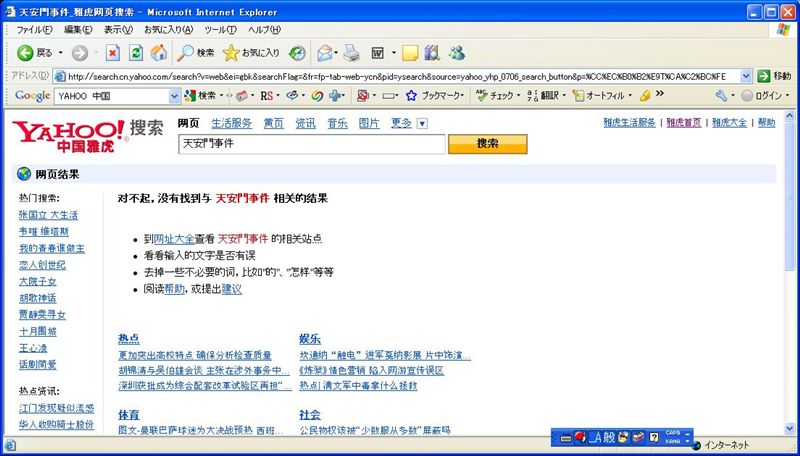Open the 検索 search pane in IE toolbar
This screenshot has width=800, height=456.
click(196, 53)
